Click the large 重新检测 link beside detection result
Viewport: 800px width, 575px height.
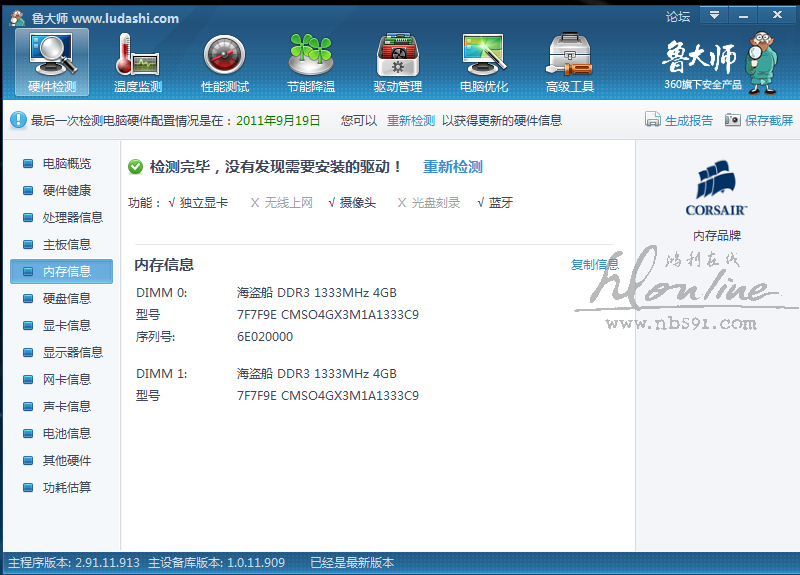(x=453, y=167)
